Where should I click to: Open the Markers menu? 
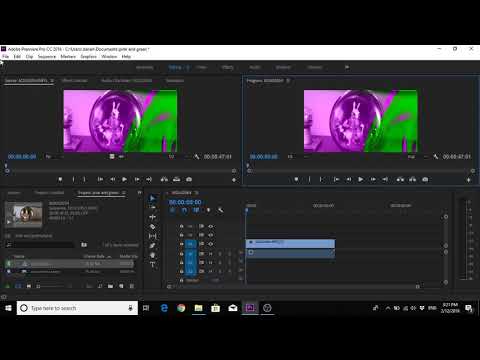click(68, 56)
